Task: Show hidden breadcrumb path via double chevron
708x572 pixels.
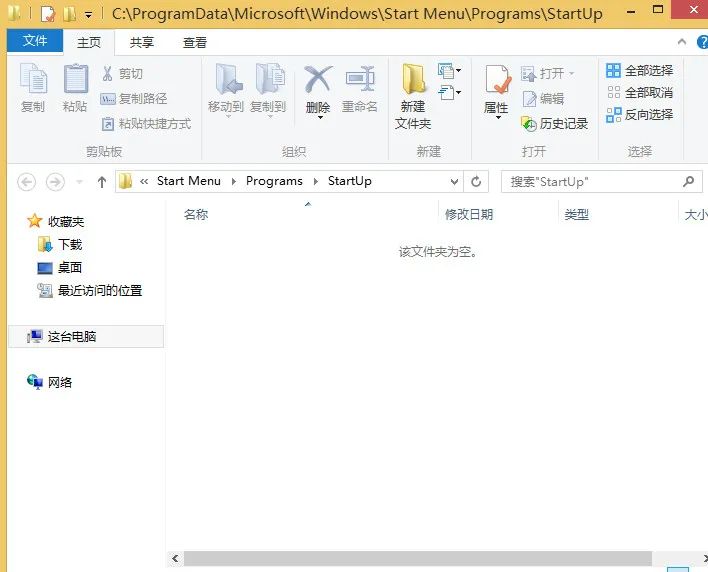Action: point(144,181)
